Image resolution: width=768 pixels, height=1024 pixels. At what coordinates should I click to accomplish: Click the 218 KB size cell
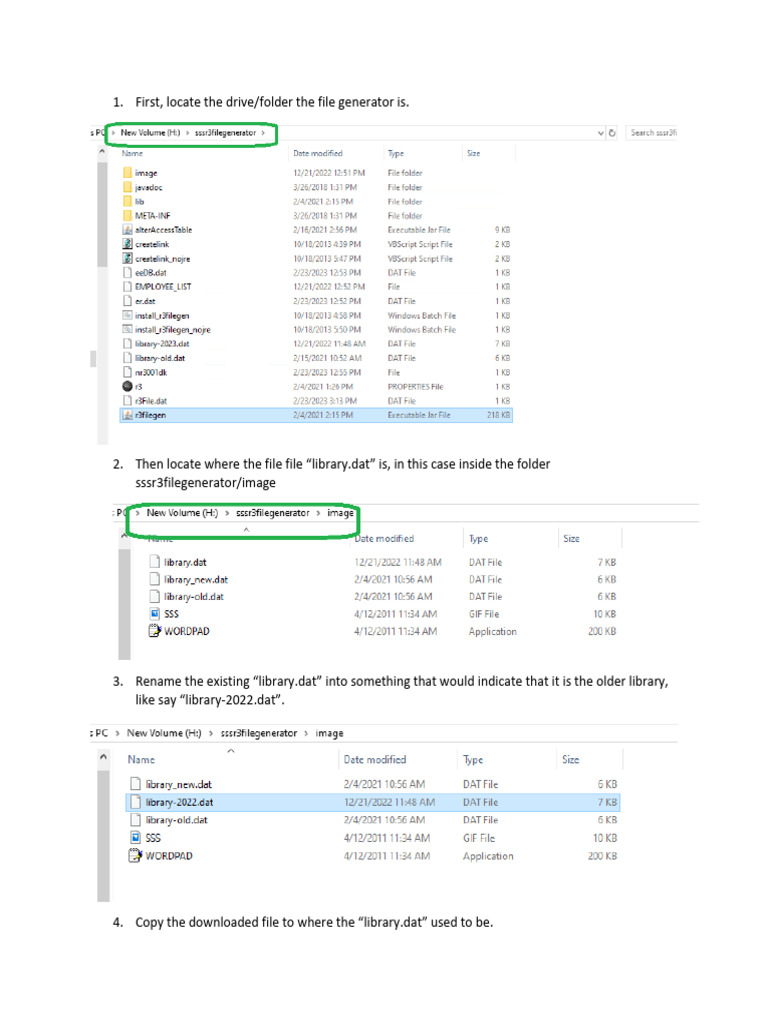[x=498, y=415]
